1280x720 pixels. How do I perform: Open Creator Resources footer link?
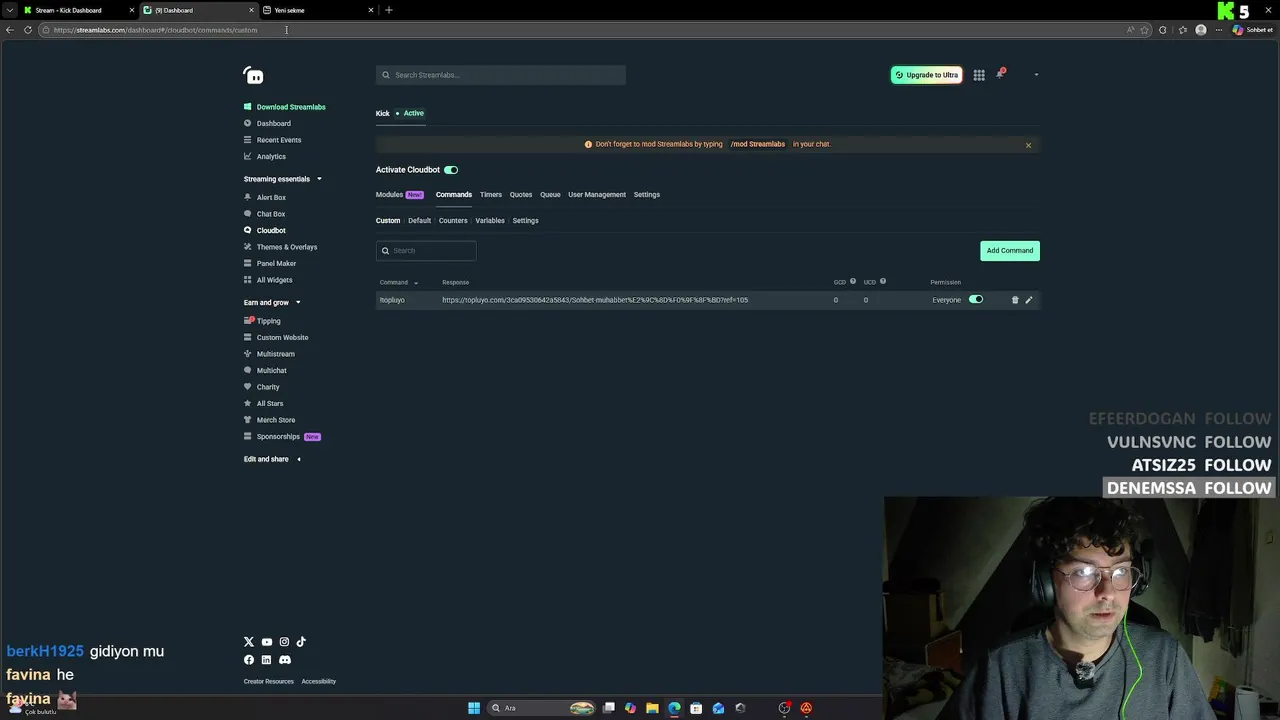click(269, 682)
